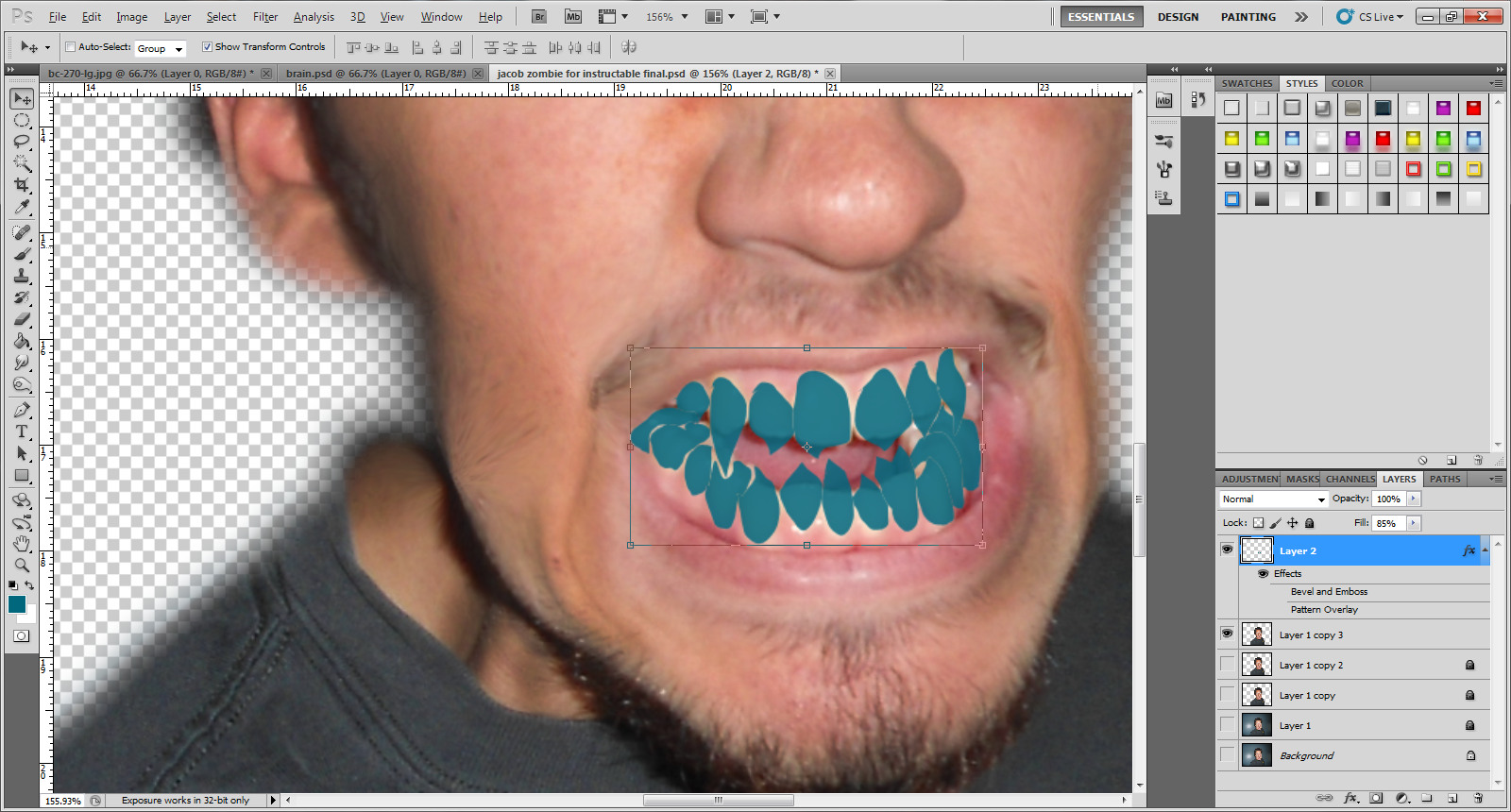Open Arrange Documents dropdown

720,16
